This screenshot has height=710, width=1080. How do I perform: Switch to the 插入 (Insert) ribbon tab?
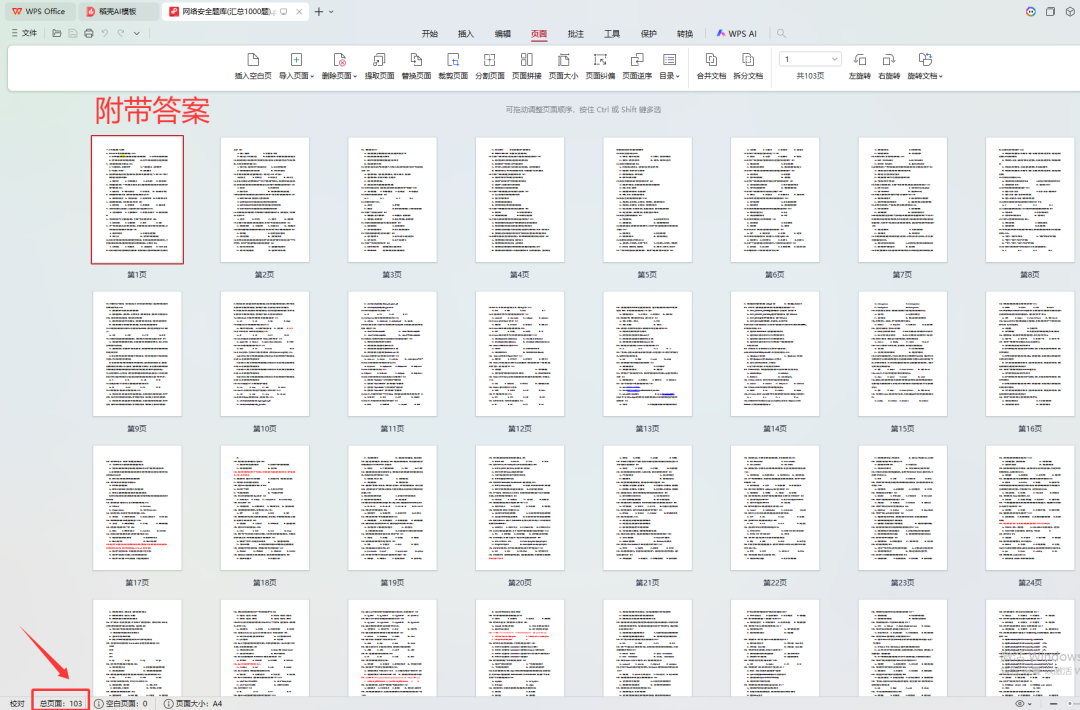pos(466,34)
